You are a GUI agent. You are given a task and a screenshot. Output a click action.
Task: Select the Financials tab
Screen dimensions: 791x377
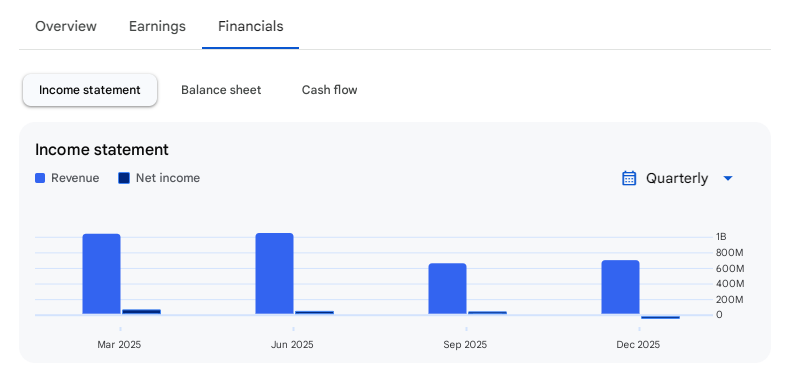coord(250,26)
